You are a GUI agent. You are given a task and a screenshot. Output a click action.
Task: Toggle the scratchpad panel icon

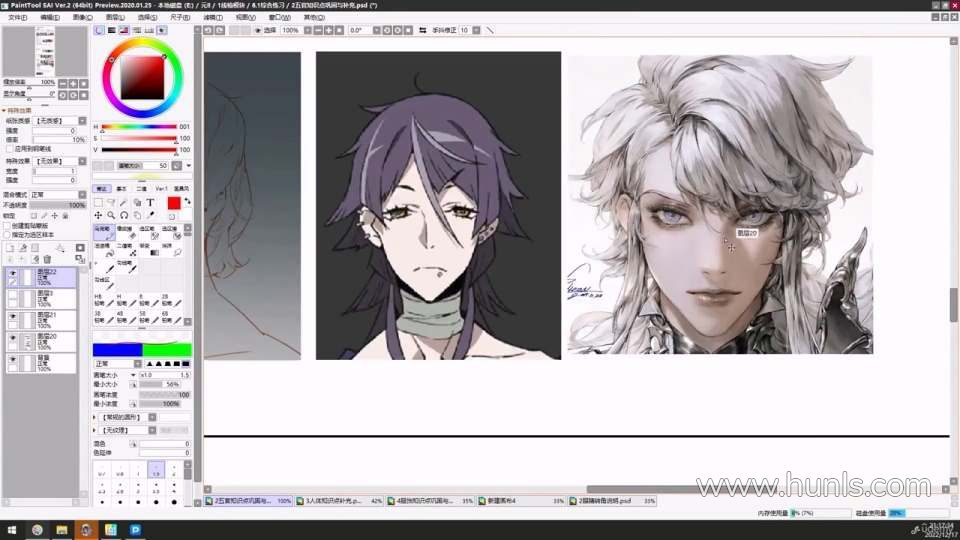(162, 30)
